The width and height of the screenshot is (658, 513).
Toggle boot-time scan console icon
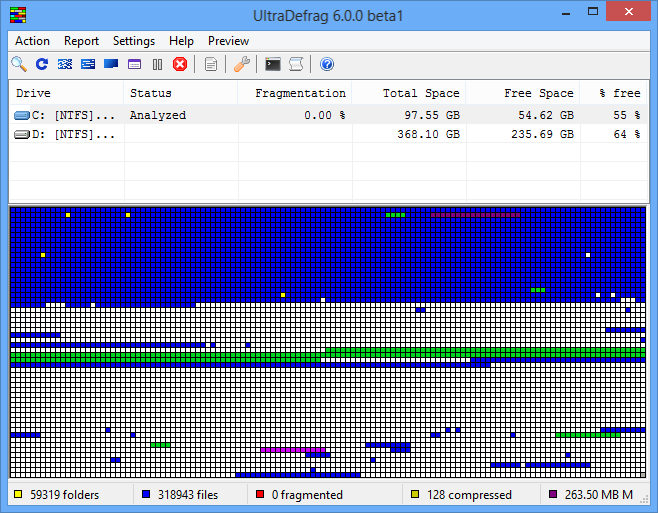(273, 64)
